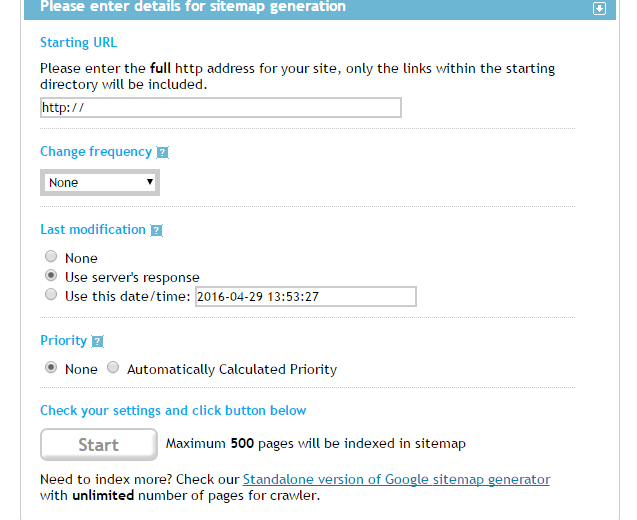Click the help icon beside Priority

97,341
